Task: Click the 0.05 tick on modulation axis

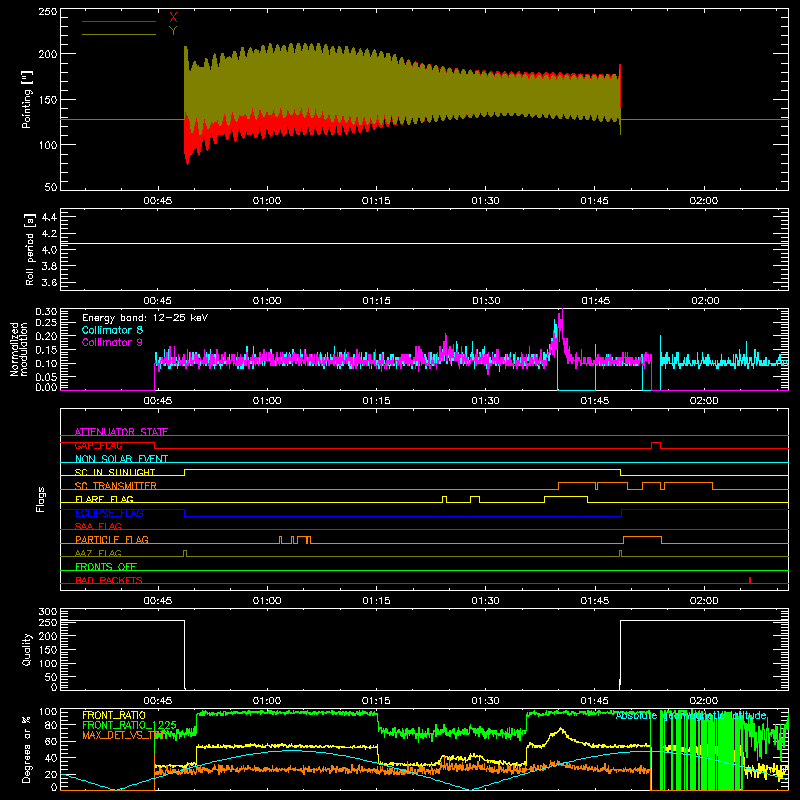Action: coord(46,377)
